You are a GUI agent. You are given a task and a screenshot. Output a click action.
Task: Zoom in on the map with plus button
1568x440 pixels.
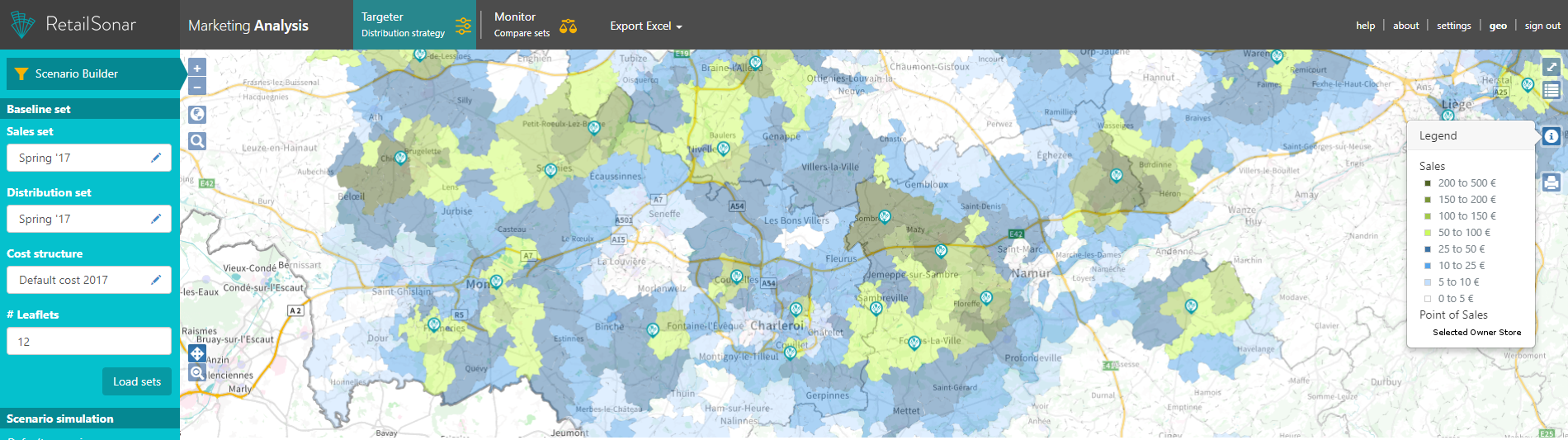click(197, 68)
